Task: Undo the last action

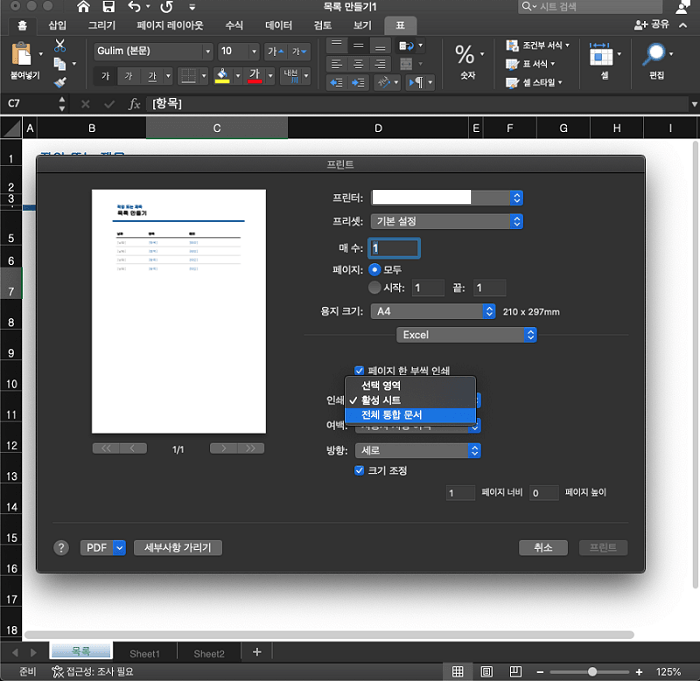Action: tap(134, 7)
